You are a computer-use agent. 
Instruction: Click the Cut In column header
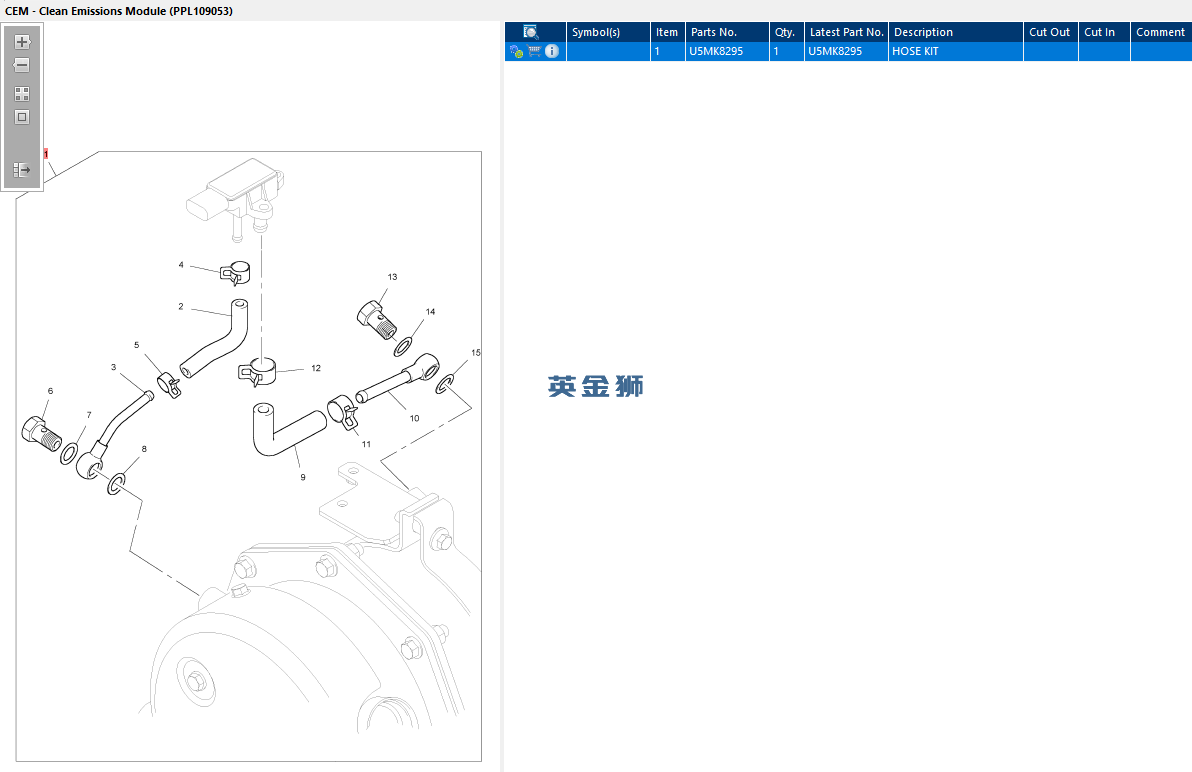[x=1104, y=32]
